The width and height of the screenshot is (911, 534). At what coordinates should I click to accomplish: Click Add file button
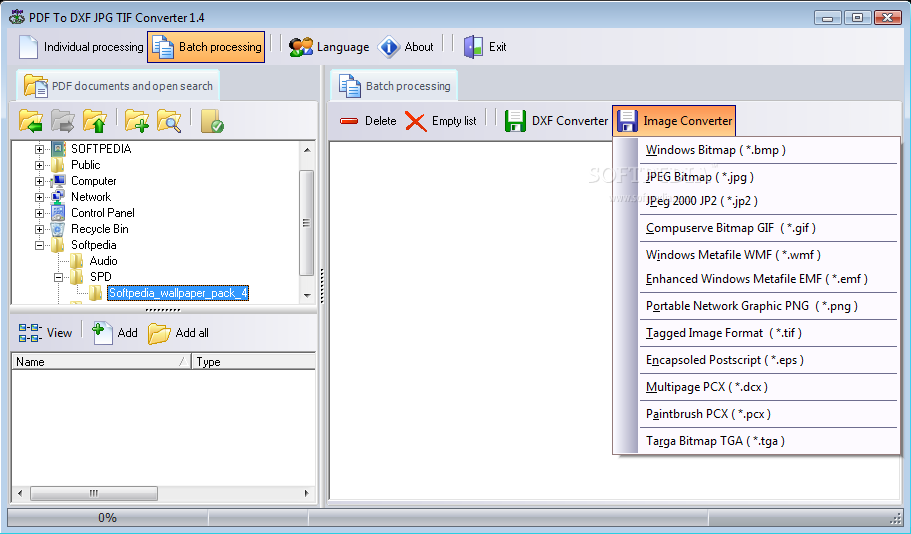(115, 333)
